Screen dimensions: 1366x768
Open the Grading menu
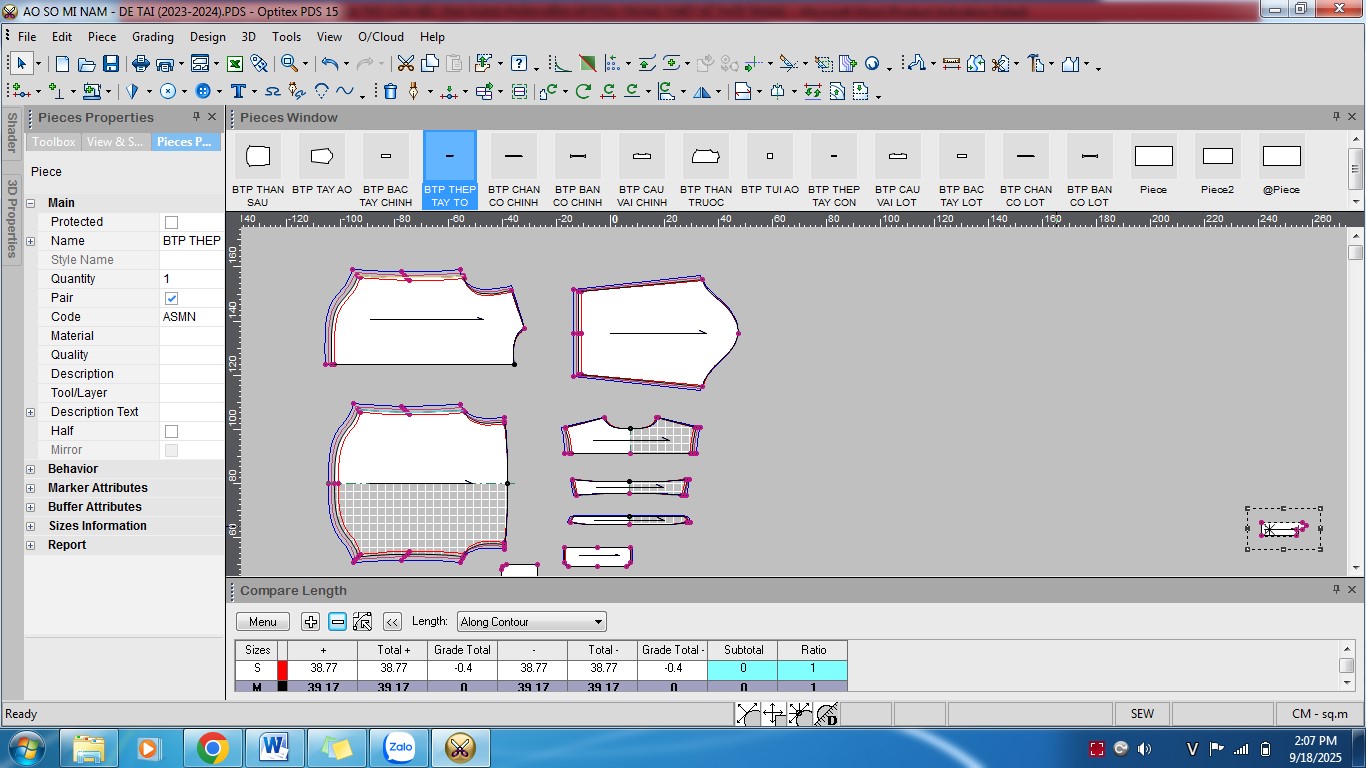[152, 37]
